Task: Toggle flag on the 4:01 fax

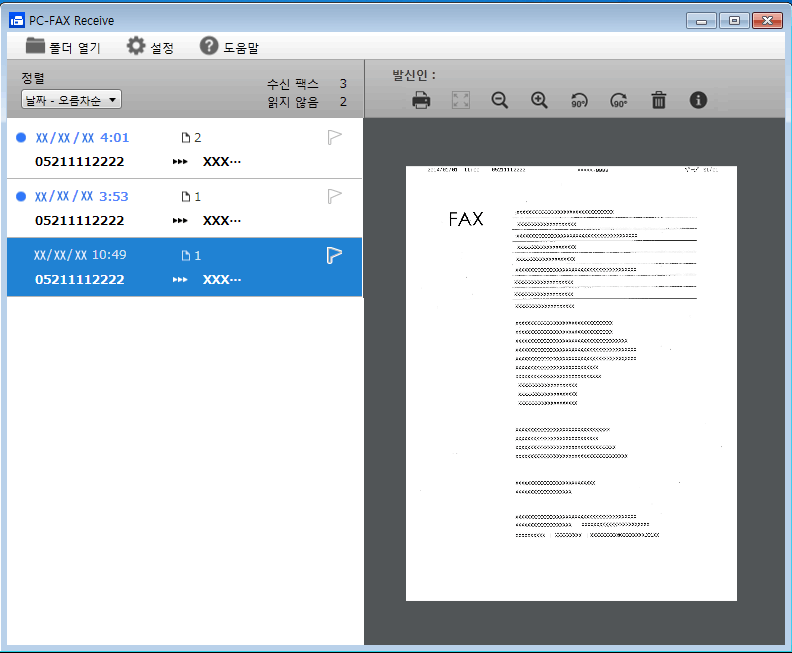Action: pos(334,137)
